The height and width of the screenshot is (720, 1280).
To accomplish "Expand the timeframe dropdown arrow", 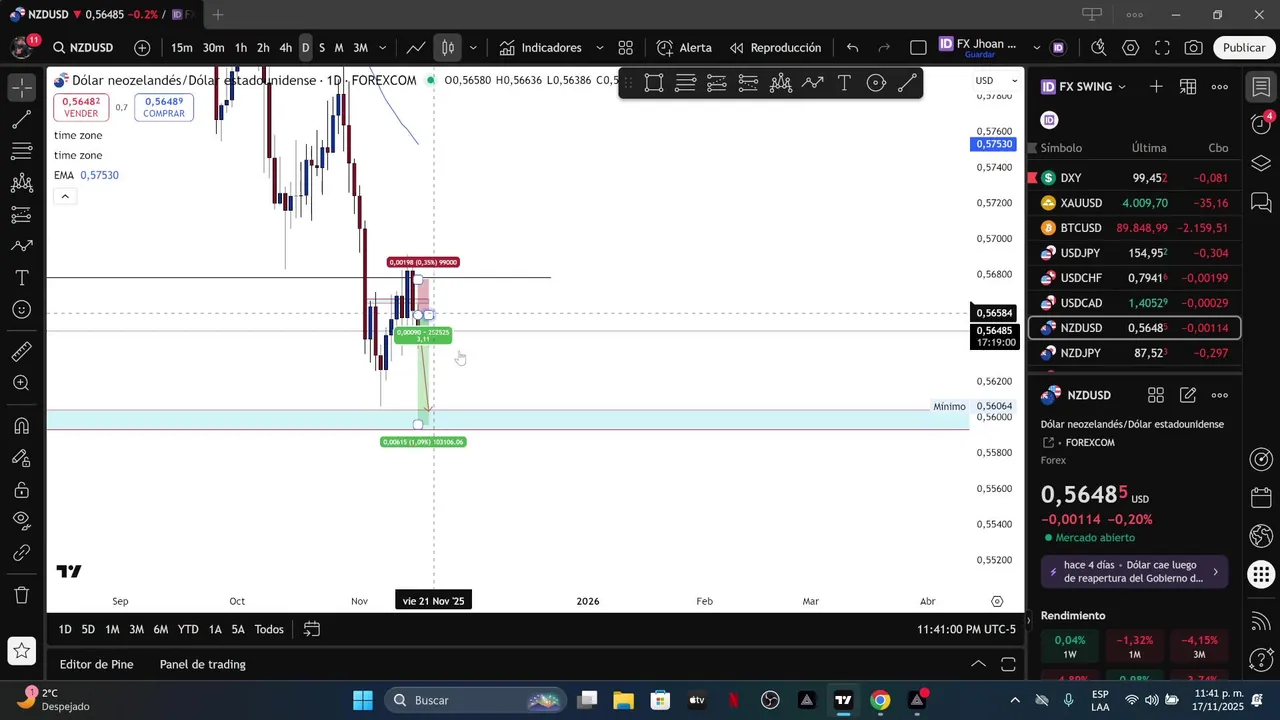I will [383, 48].
